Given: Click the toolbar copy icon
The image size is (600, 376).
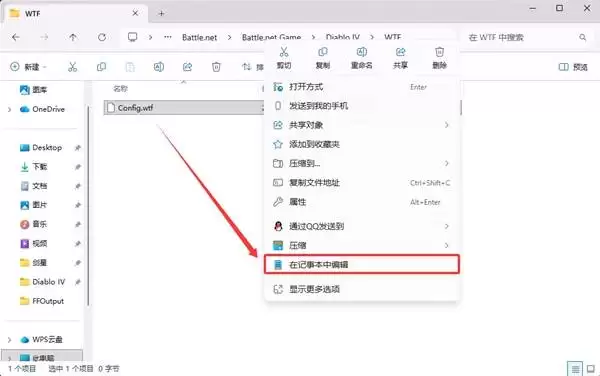Looking at the screenshot, I should 101,67.
